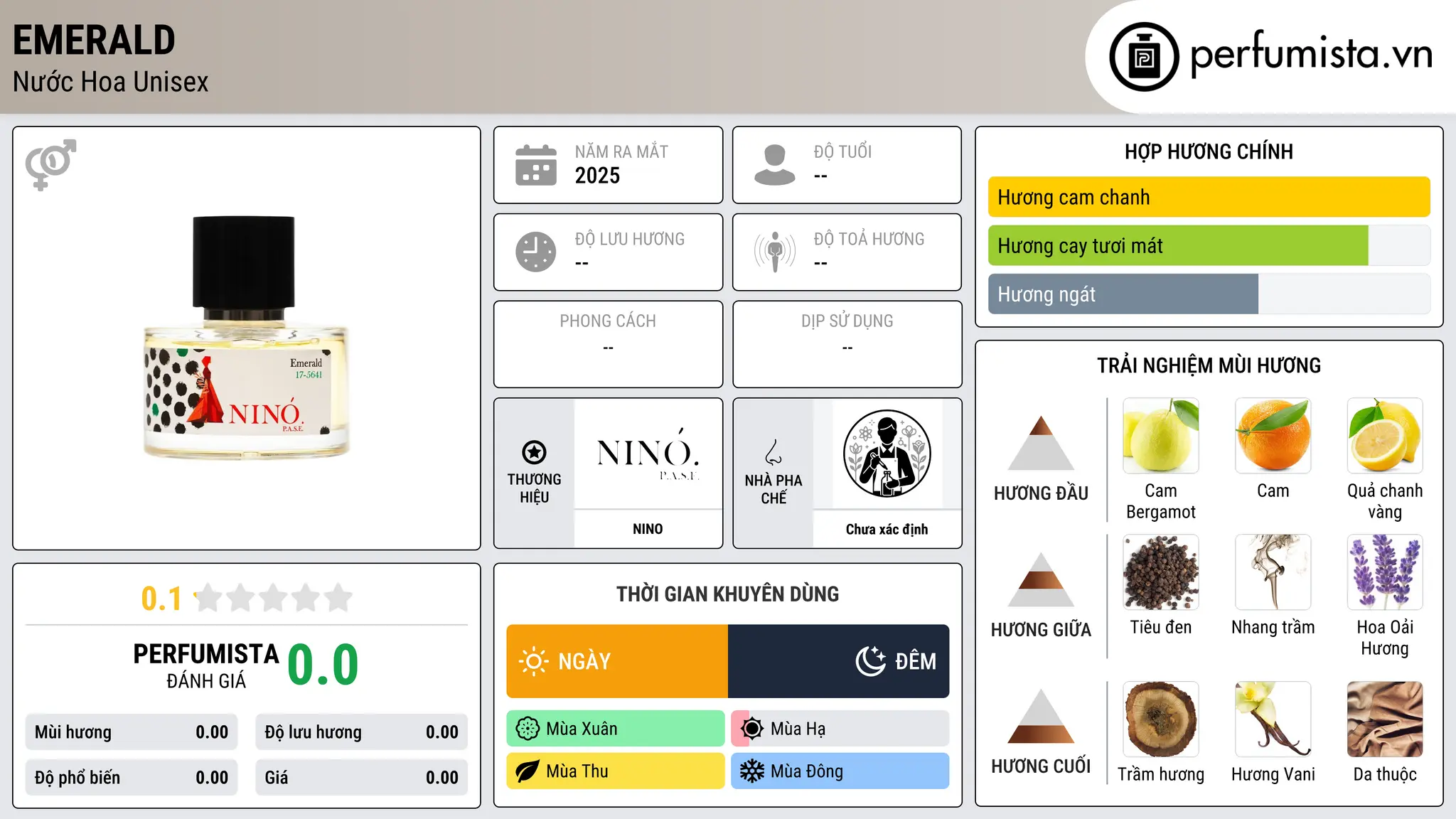Select the Nhang trầm incense image

click(x=1273, y=572)
